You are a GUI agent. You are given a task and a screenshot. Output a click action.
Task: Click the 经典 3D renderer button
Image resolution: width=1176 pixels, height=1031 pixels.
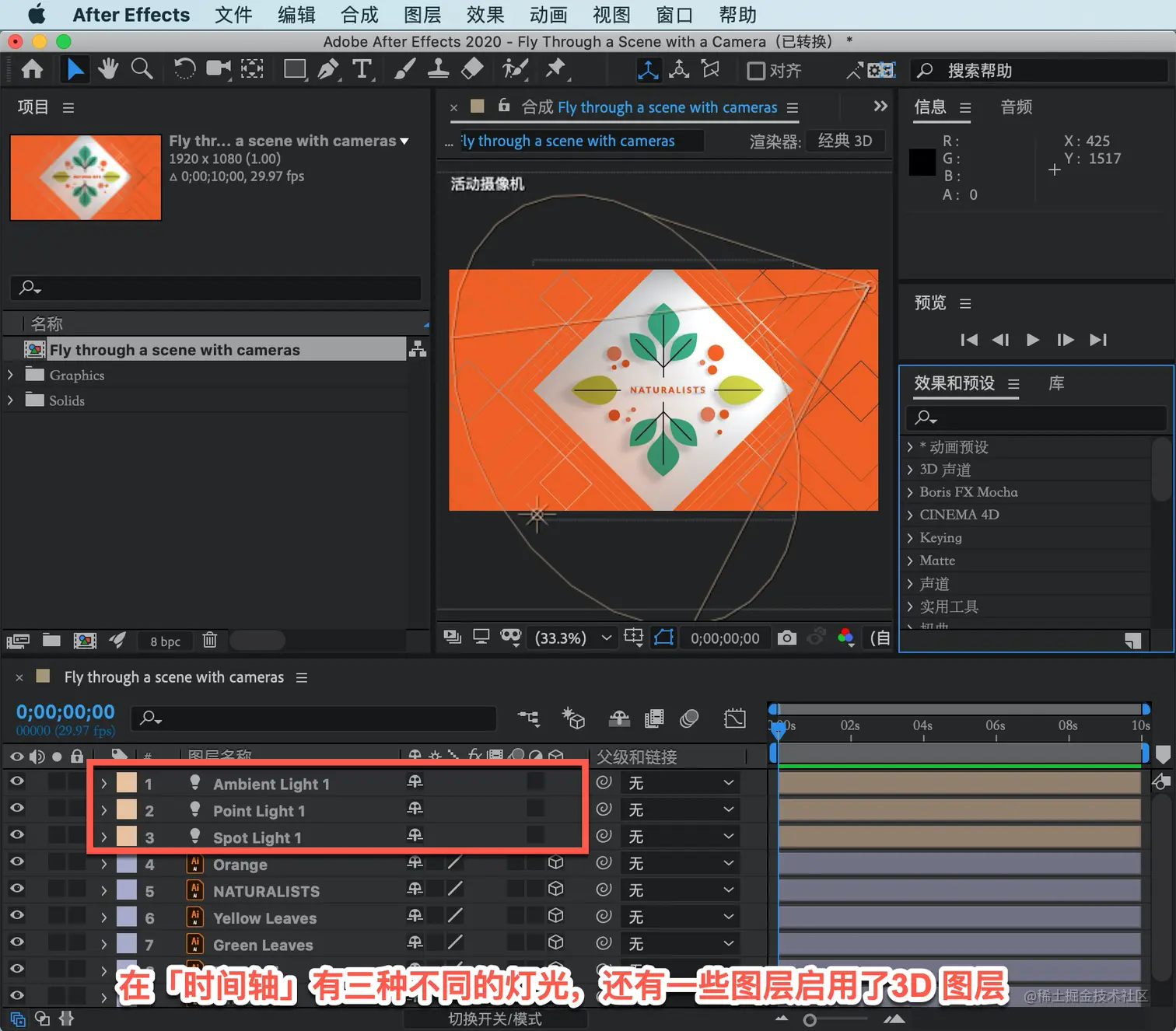click(845, 141)
